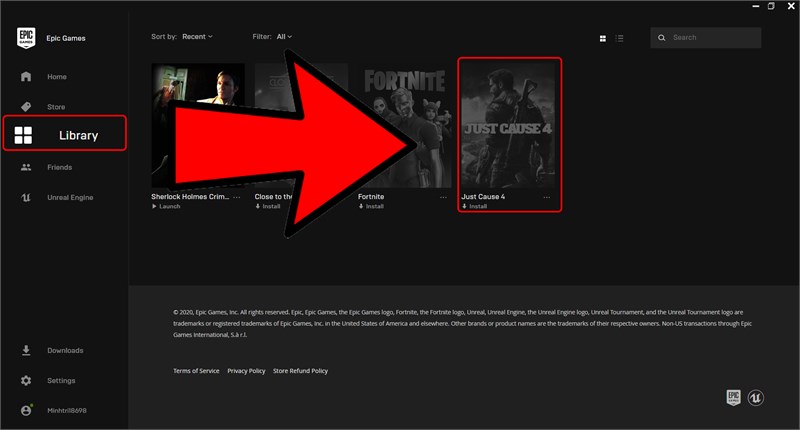Viewport: 800px width, 430px height.
Task: Open Unreal Engine icon in sidebar
Action: (26, 197)
